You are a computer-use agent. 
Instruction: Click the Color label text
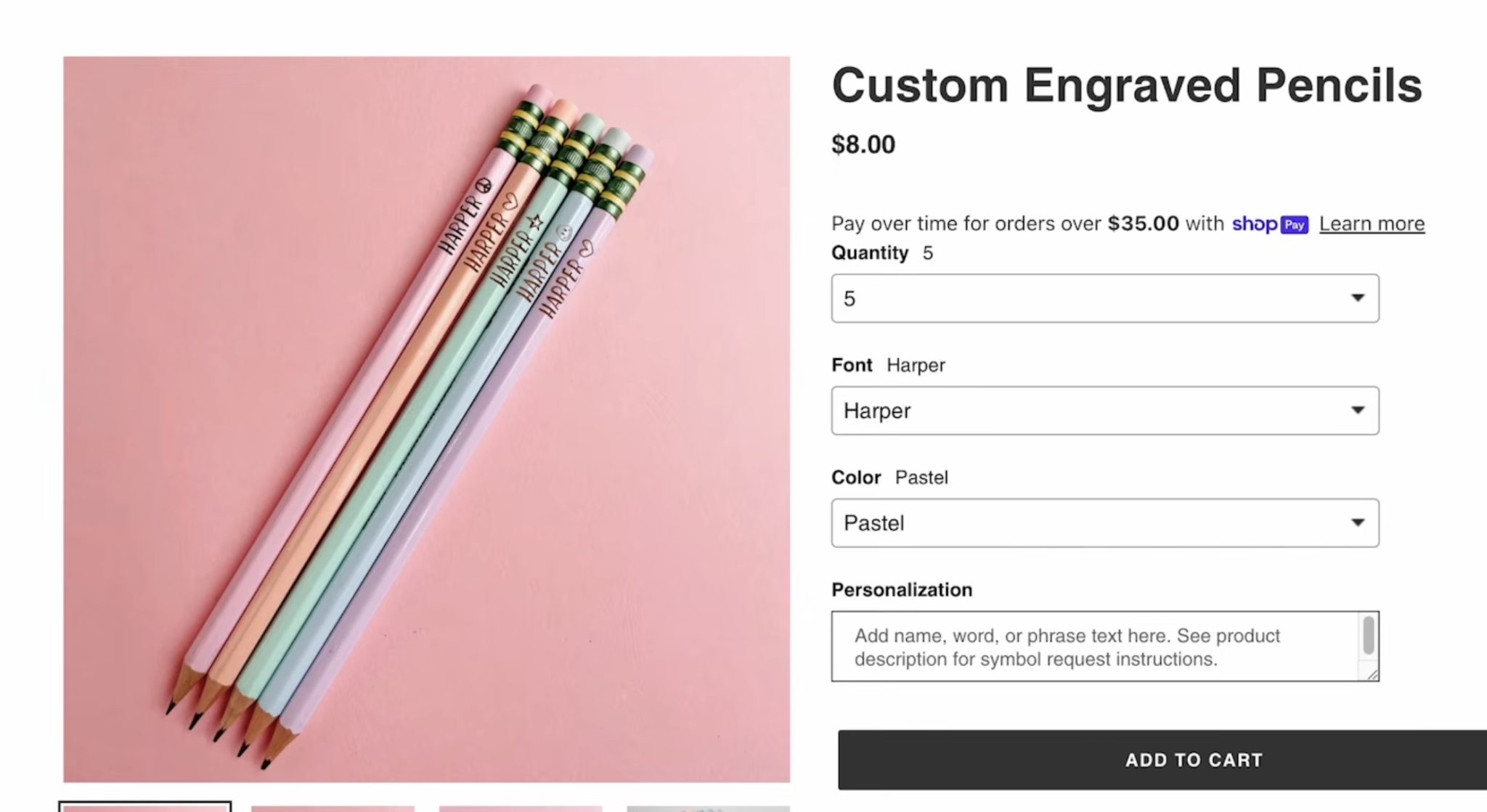(x=856, y=477)
